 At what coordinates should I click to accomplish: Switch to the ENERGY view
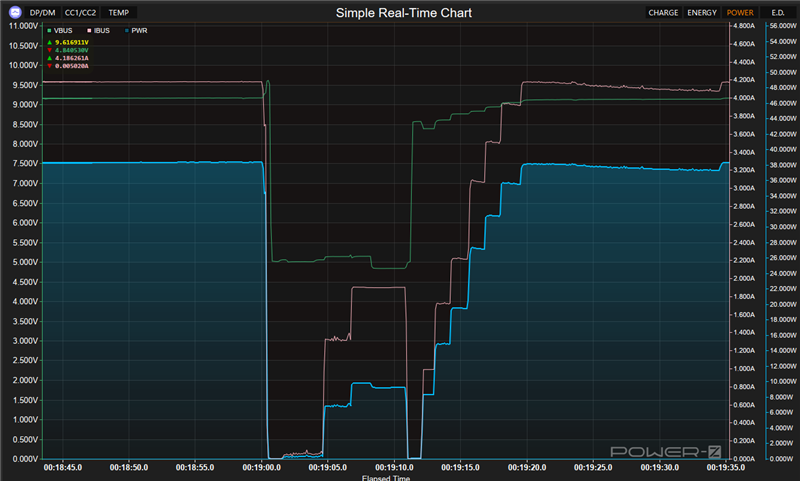(702, 13)
